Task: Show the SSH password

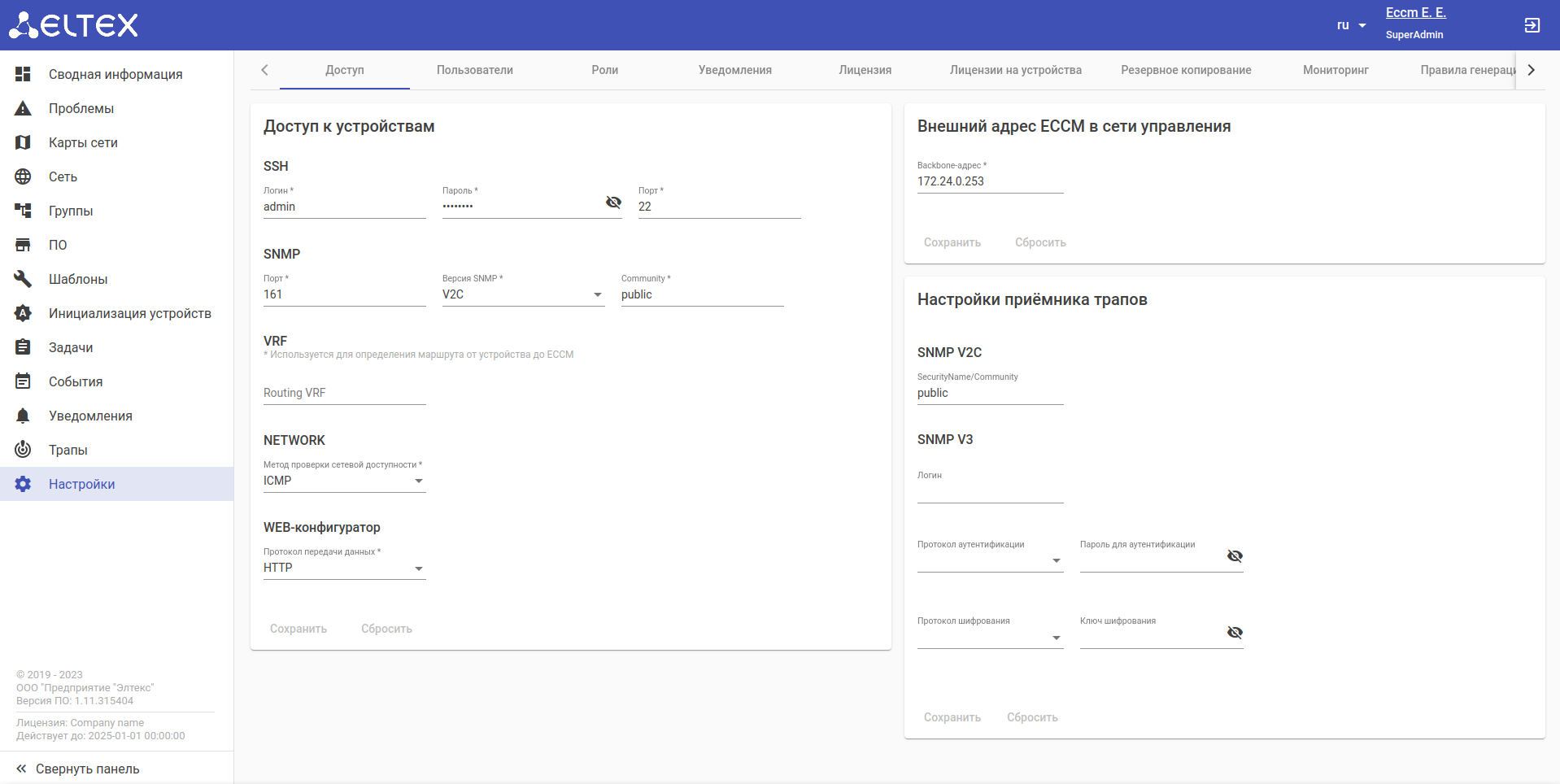Action: pos(613,203)
